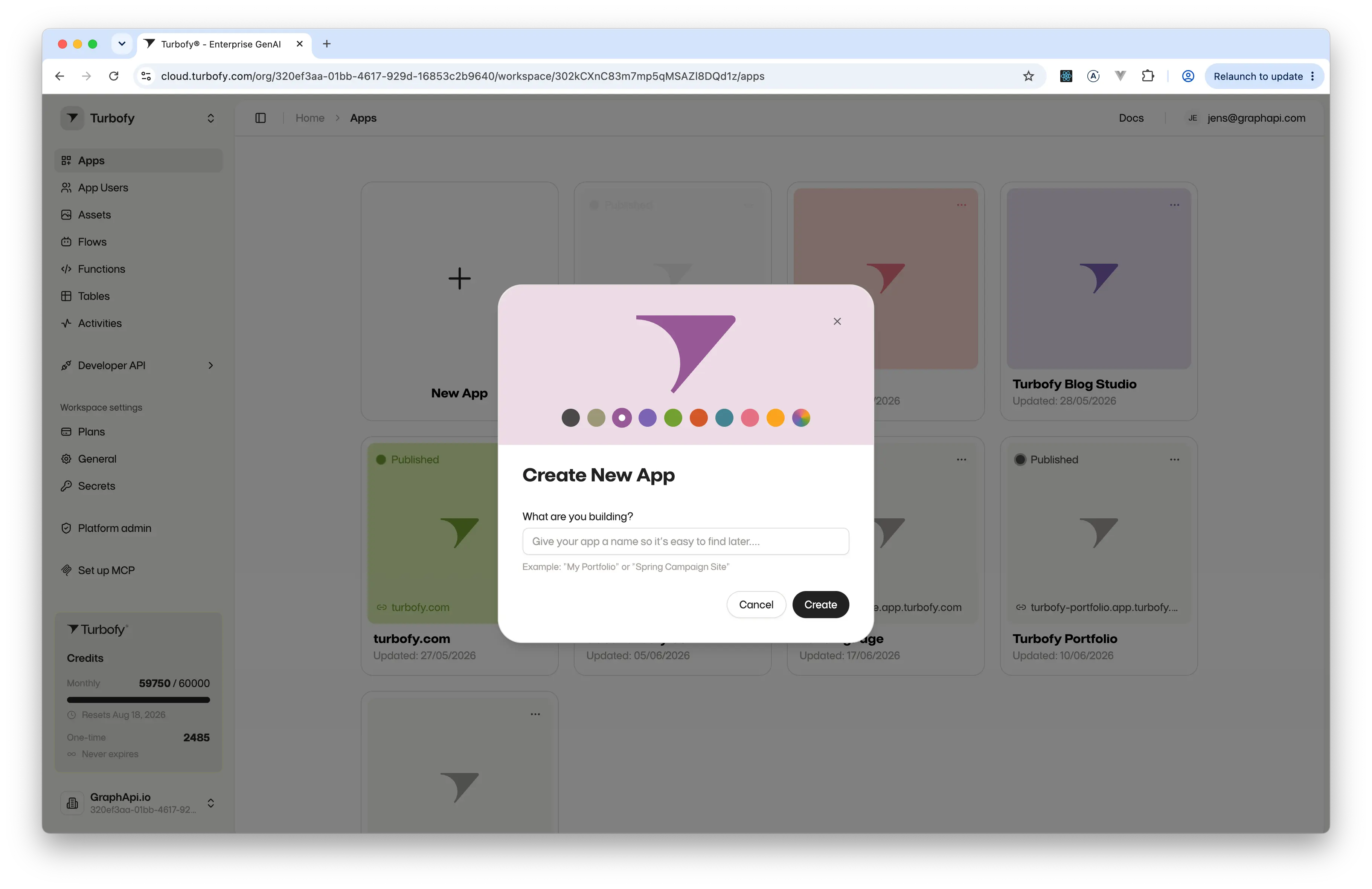Close the Turbofy browser tab
This screenshot has height=889, width=1372.
click(x=300, y=44)
